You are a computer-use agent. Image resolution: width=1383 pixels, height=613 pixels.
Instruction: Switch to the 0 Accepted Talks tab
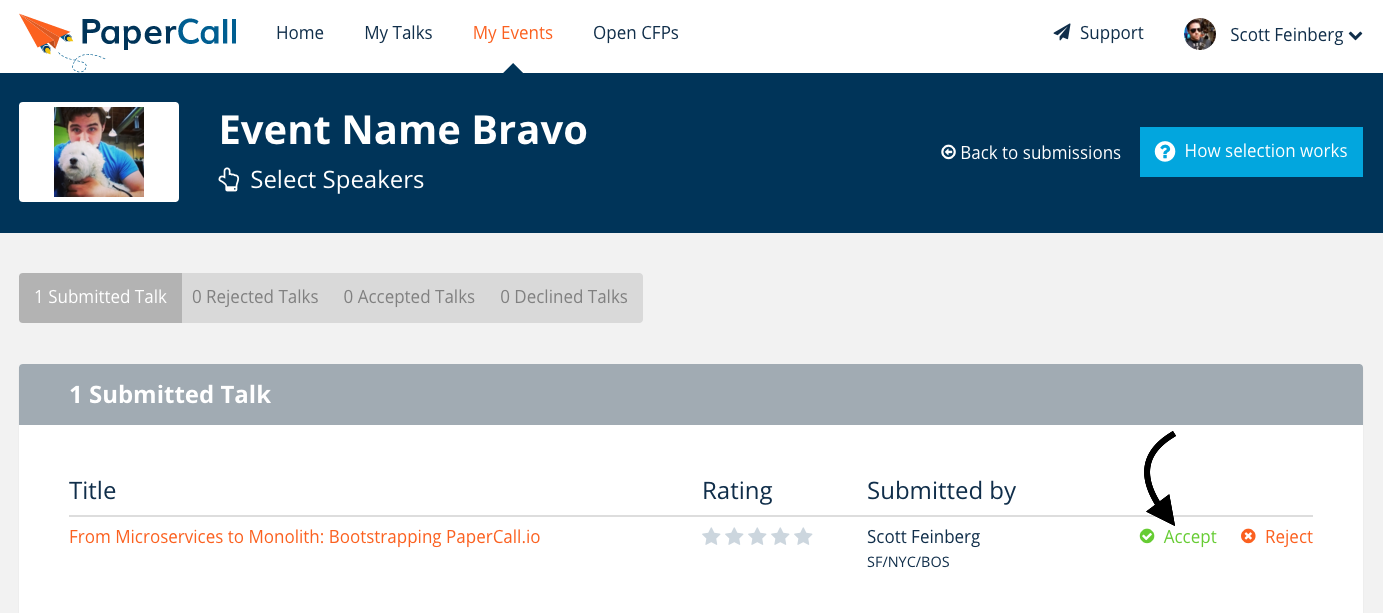click(x=409, y=297)
